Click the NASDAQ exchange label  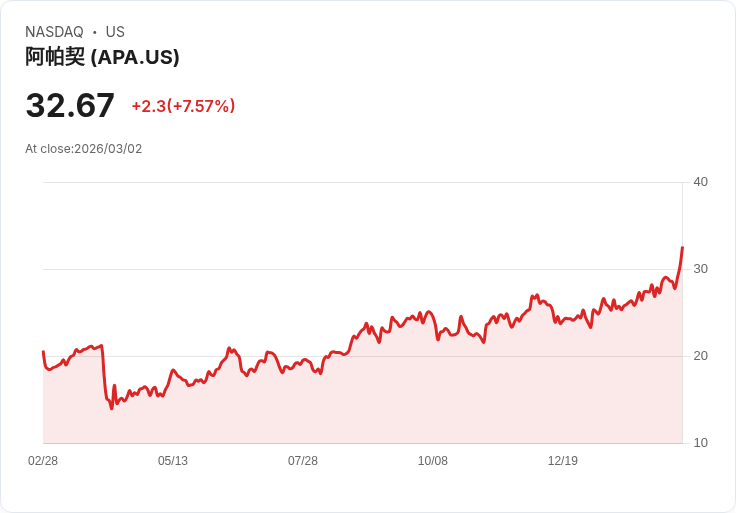(54, 32)
